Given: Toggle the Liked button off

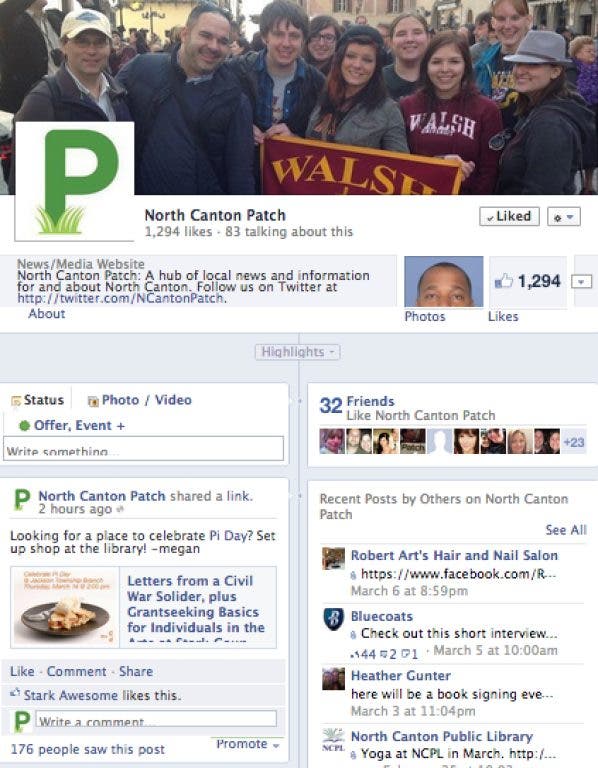Looking at the screenshot, I should click(509, 216).
